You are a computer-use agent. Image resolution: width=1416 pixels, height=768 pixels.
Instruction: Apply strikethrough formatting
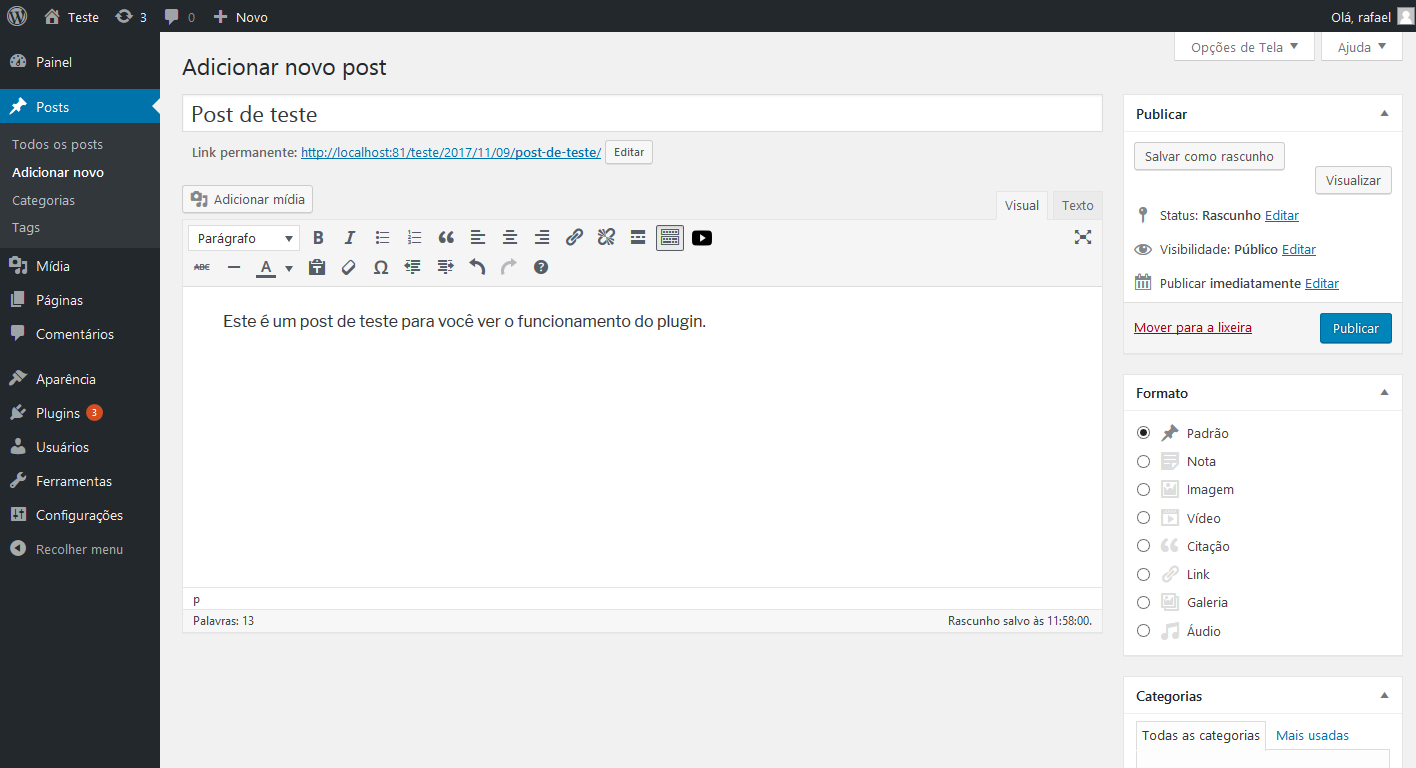click(202, 267)
